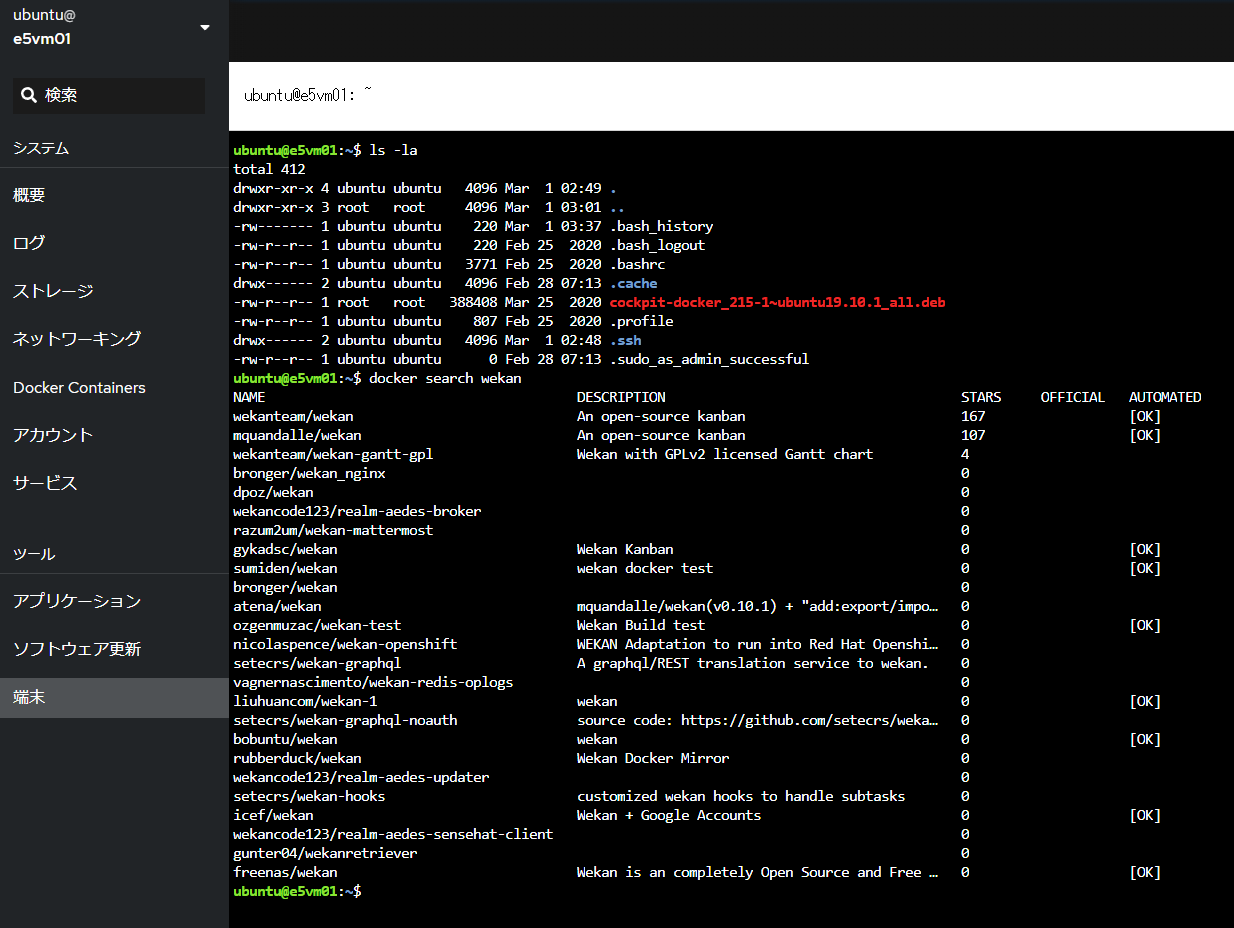Click the freenas/wekan entry
Viewport: 1234px width, 928px height.
coord(285,872)
